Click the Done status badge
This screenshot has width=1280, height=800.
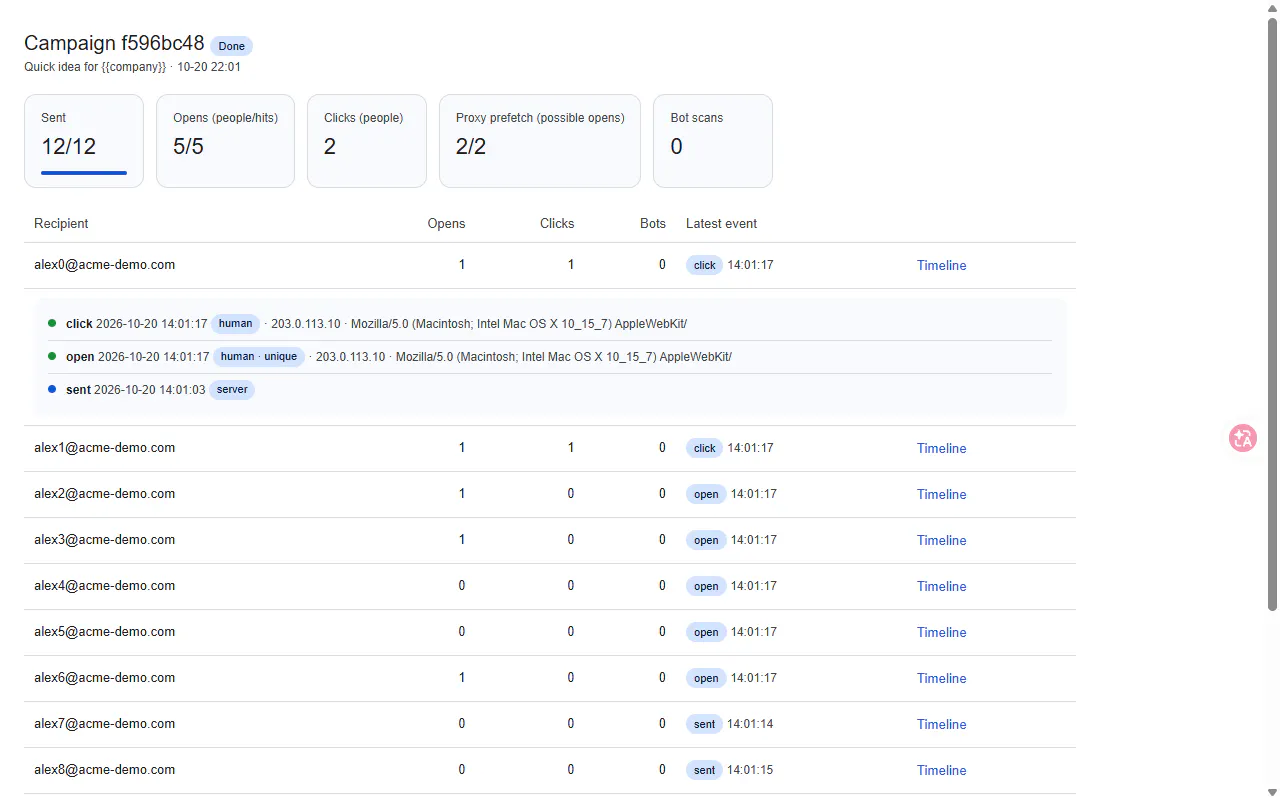pos(231,46)
